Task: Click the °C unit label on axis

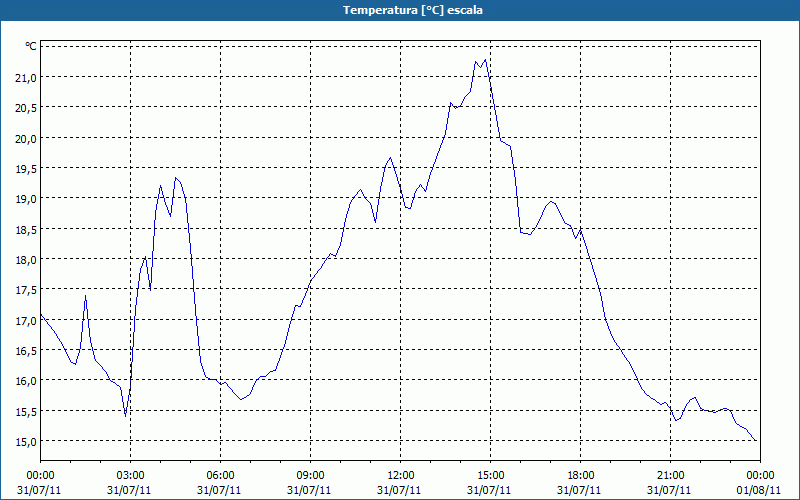Action: point(31,46)
